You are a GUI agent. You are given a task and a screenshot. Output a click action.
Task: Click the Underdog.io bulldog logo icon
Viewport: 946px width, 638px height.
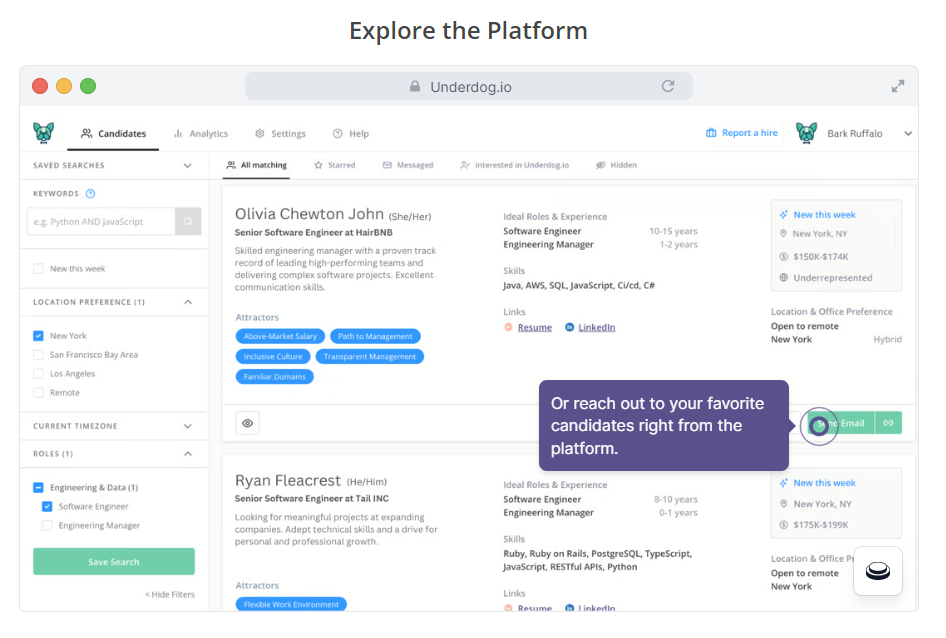[x=43, y=132]
